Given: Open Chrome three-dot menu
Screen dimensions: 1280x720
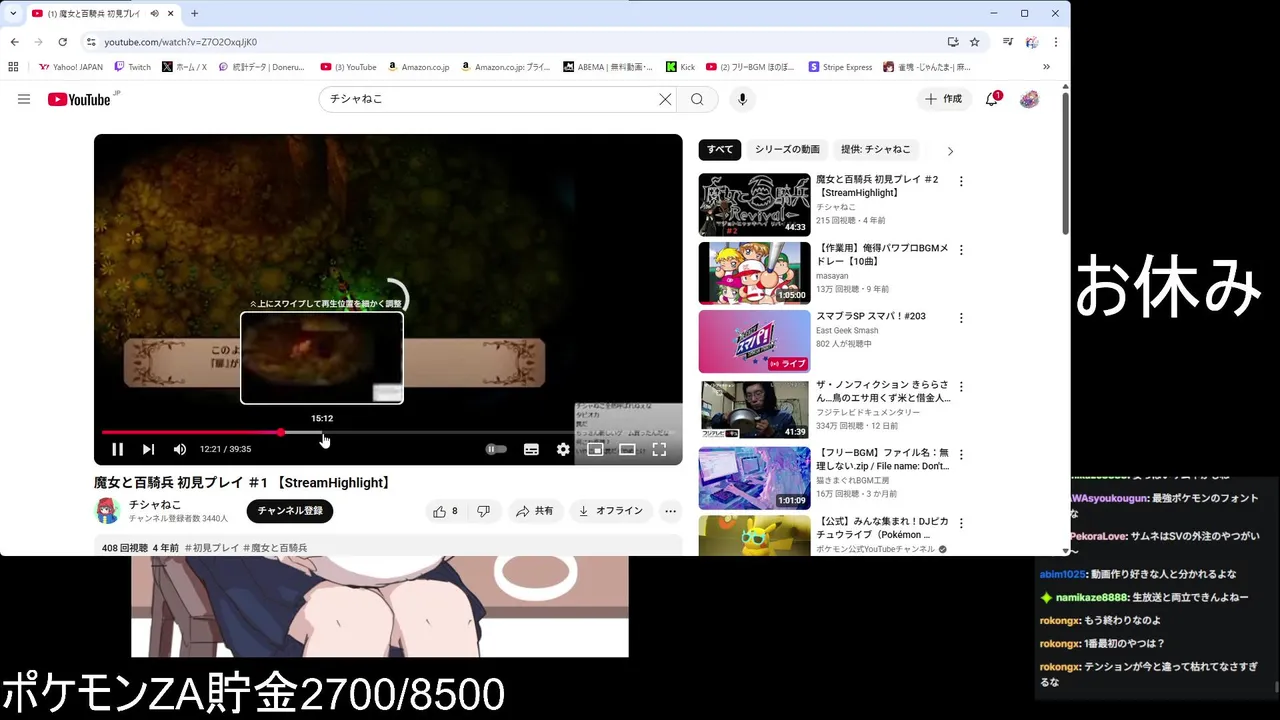Looking at the screenshot, I should [1056, 42].
